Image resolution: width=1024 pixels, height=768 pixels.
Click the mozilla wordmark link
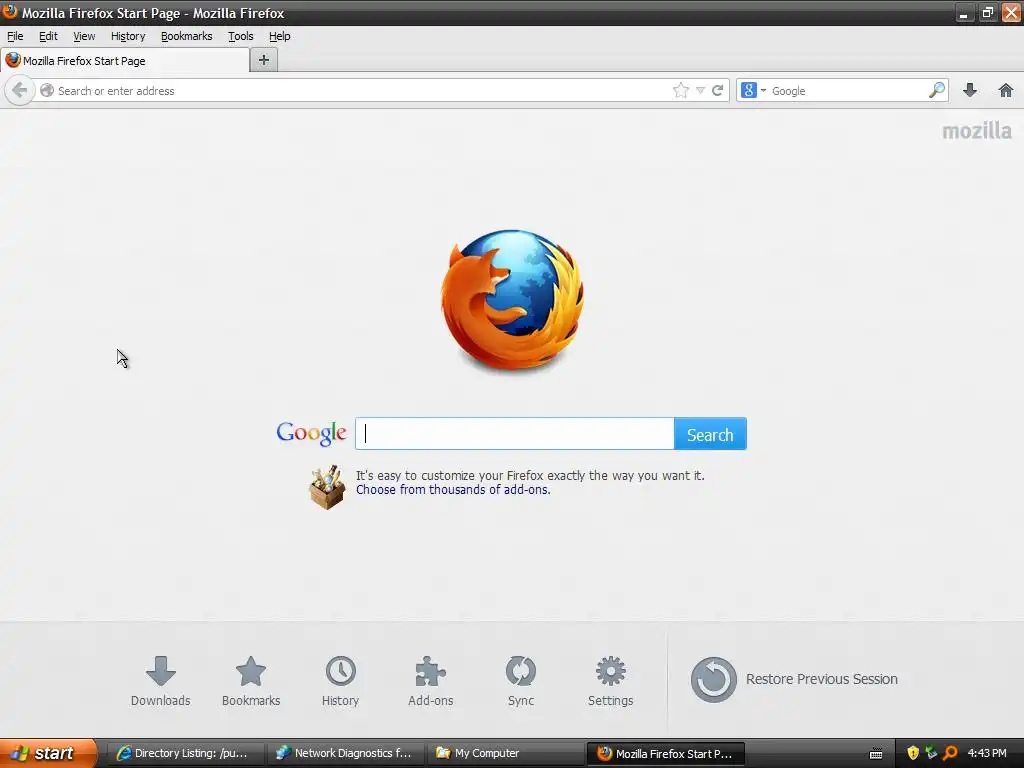977,131
